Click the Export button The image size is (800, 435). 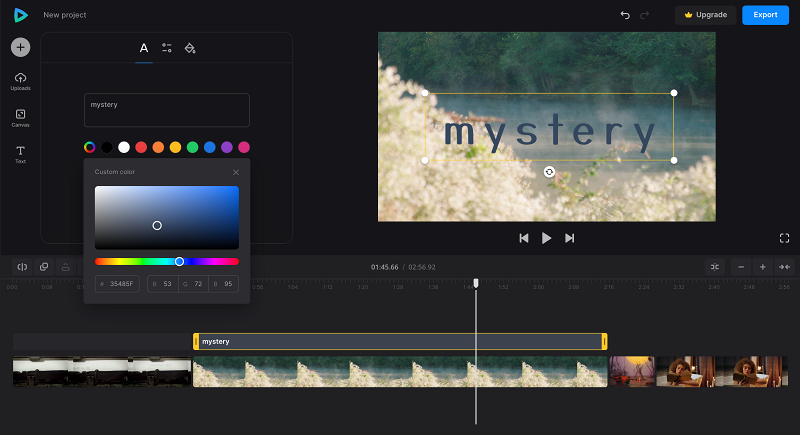[x=765, y=15]
